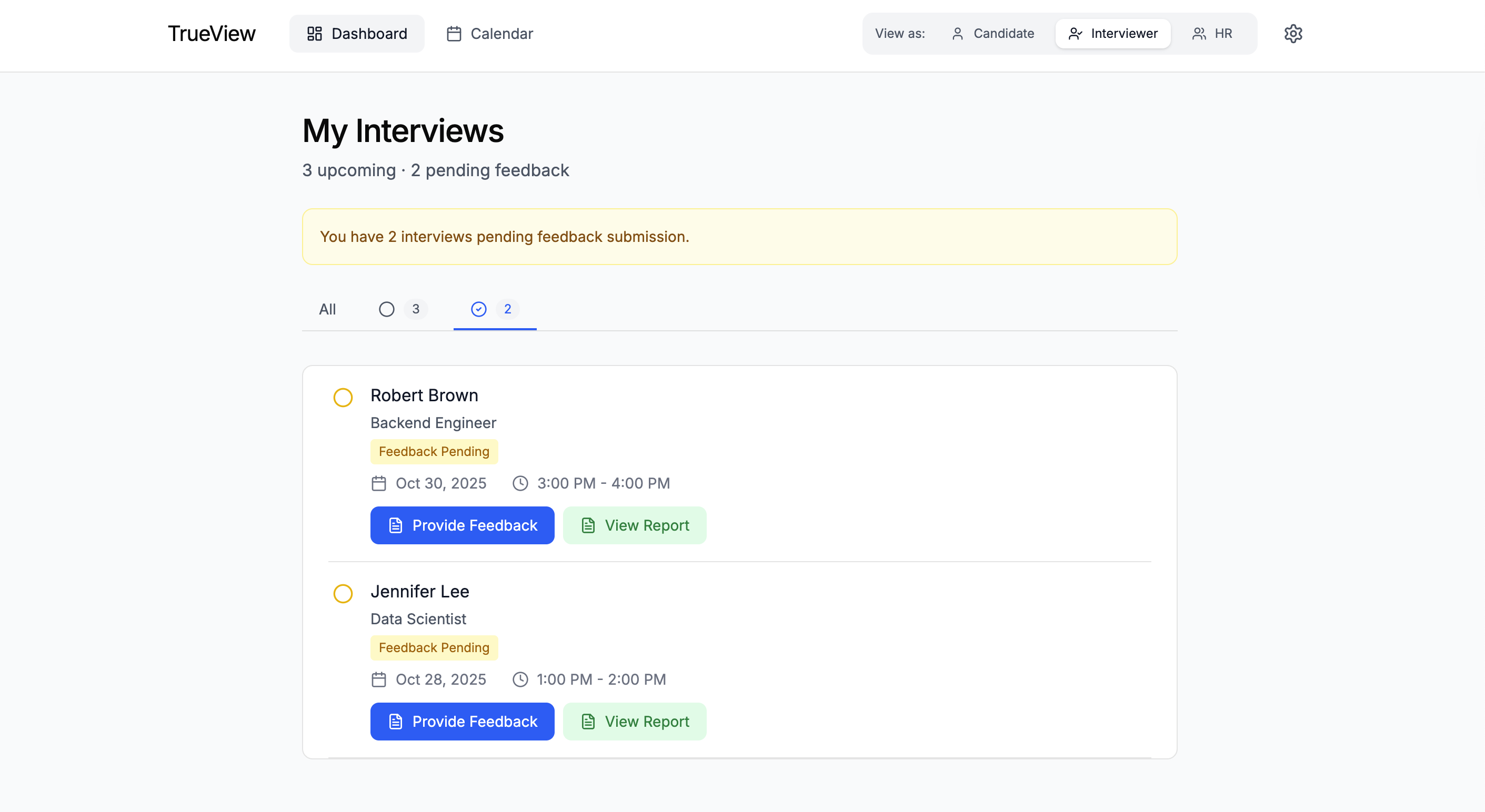Viewport: 1485px width, 812px height.
Task: Click the clock icon beside 3:00 PM - 4:00 PM
Action: click(x=520, y=483)
